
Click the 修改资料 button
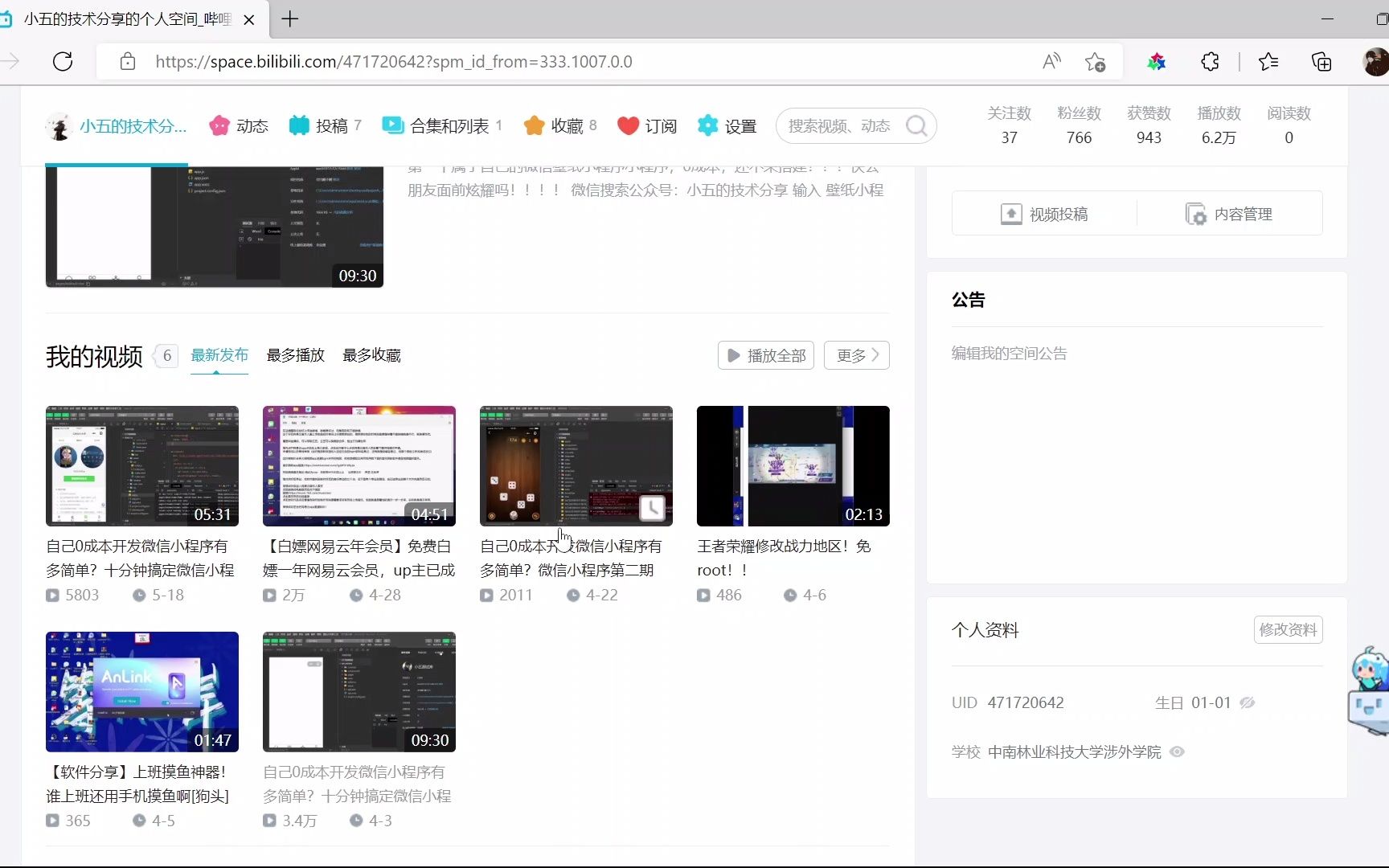[x=1288, y=629]
